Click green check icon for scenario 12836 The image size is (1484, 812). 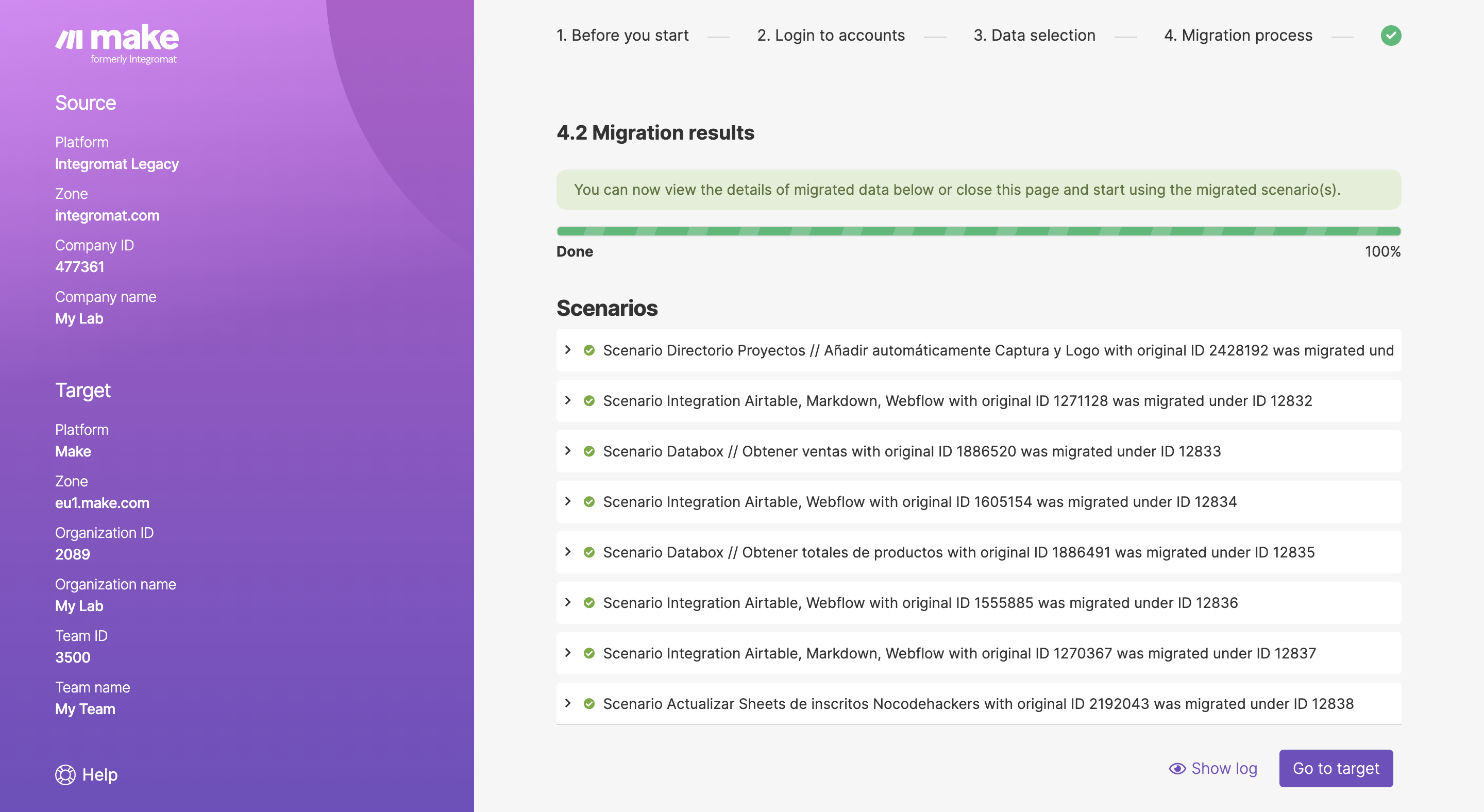tap(589, 603)
